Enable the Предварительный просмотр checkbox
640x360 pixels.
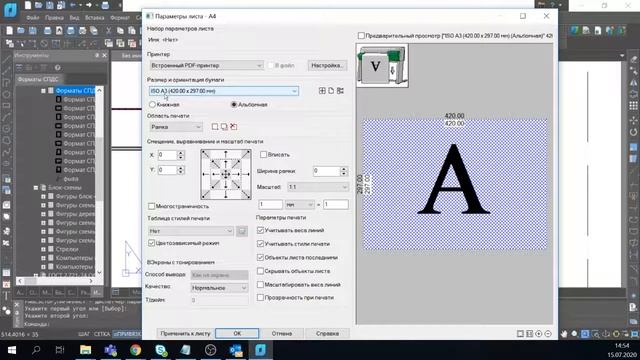[x=361, y=36]
